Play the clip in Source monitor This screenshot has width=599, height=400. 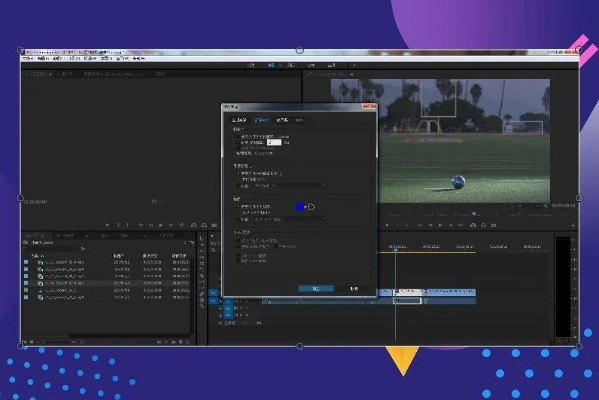coord(161,225)
